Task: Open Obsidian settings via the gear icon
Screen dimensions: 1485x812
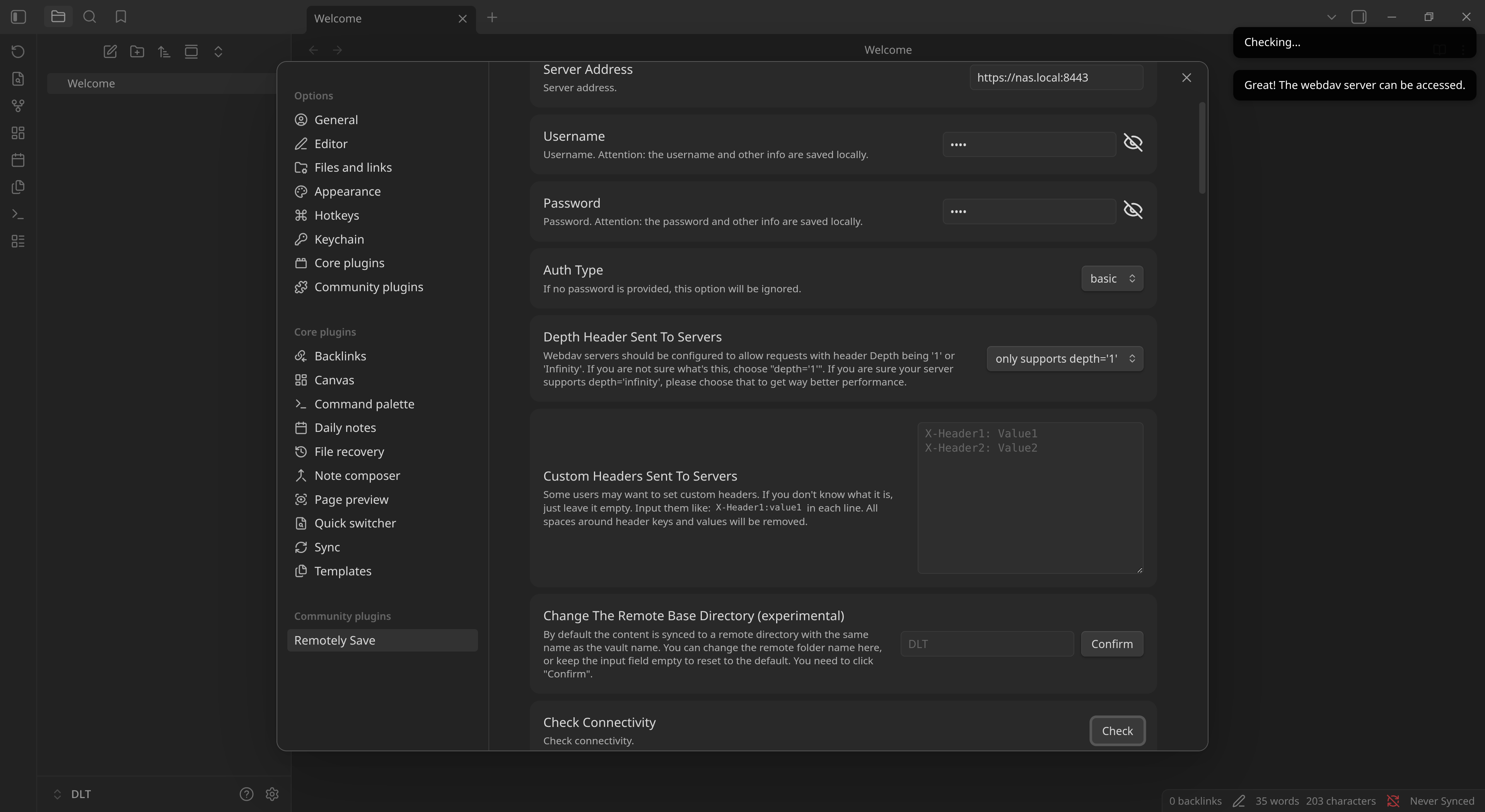Action: click(271, 793)
